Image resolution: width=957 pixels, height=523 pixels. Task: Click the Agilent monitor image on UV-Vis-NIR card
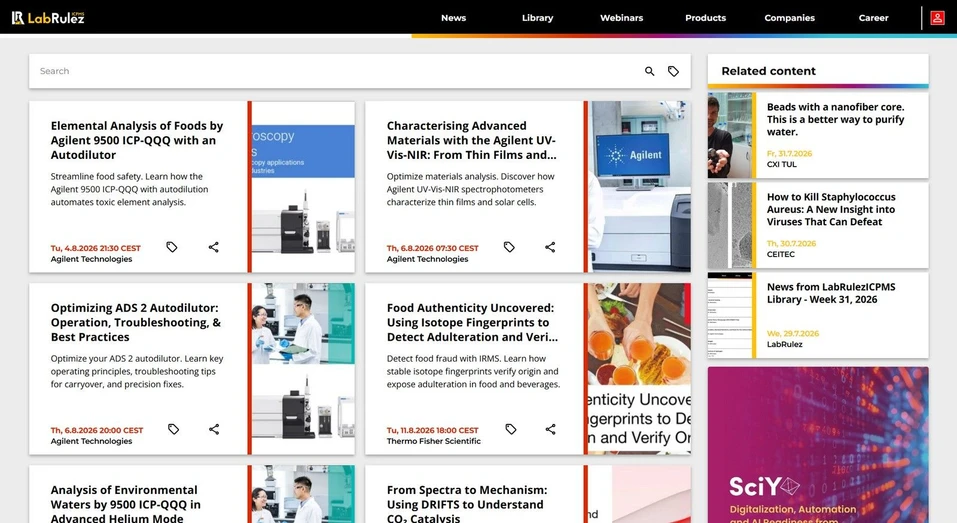[640, 187]
